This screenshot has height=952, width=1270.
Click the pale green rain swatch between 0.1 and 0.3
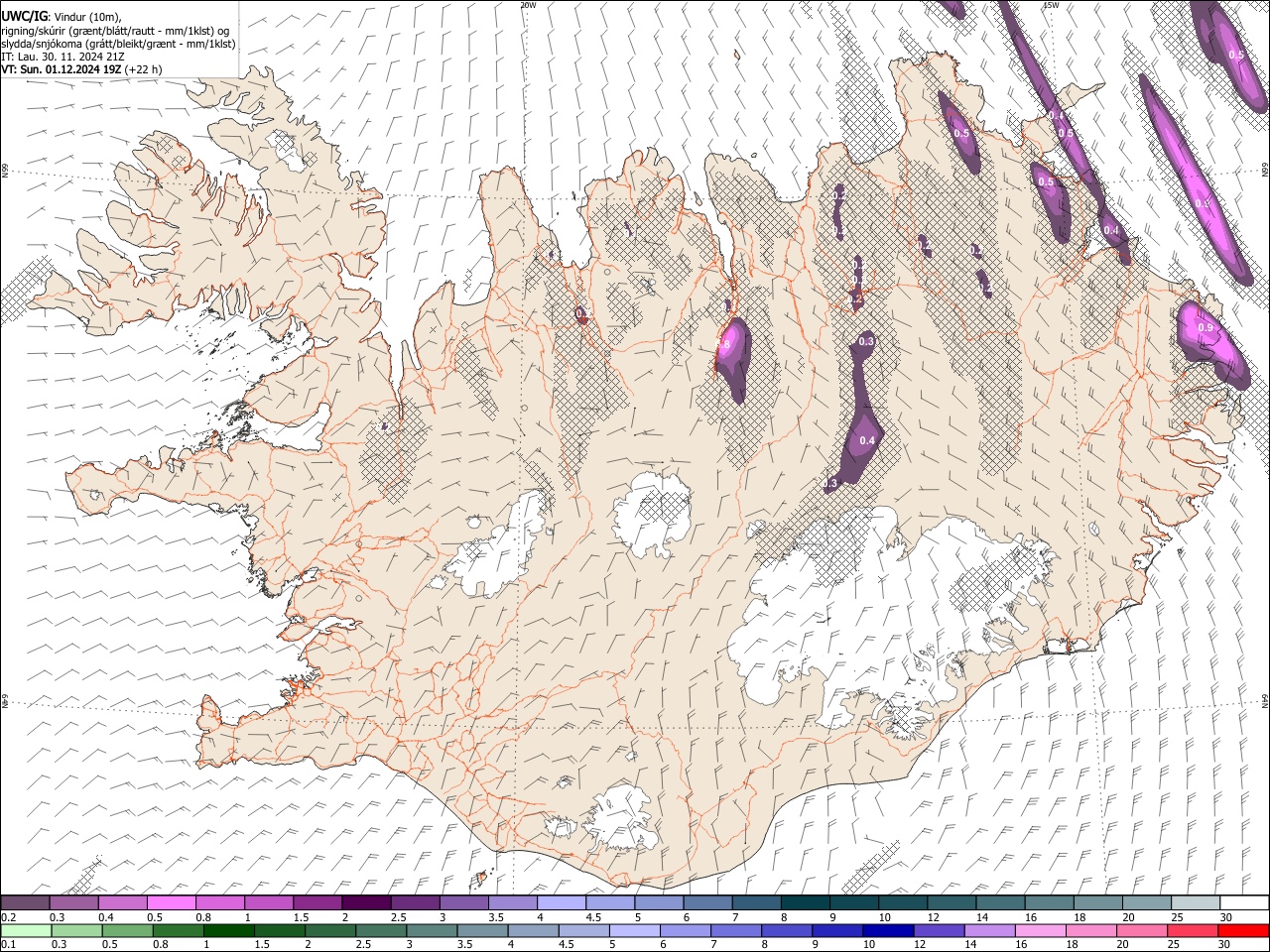(25, 930)
